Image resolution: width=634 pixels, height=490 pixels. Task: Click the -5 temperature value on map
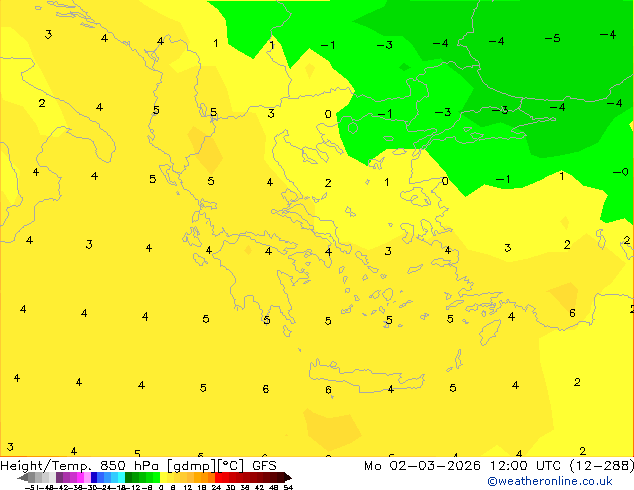pyautogui.click(x=552, y=38)
